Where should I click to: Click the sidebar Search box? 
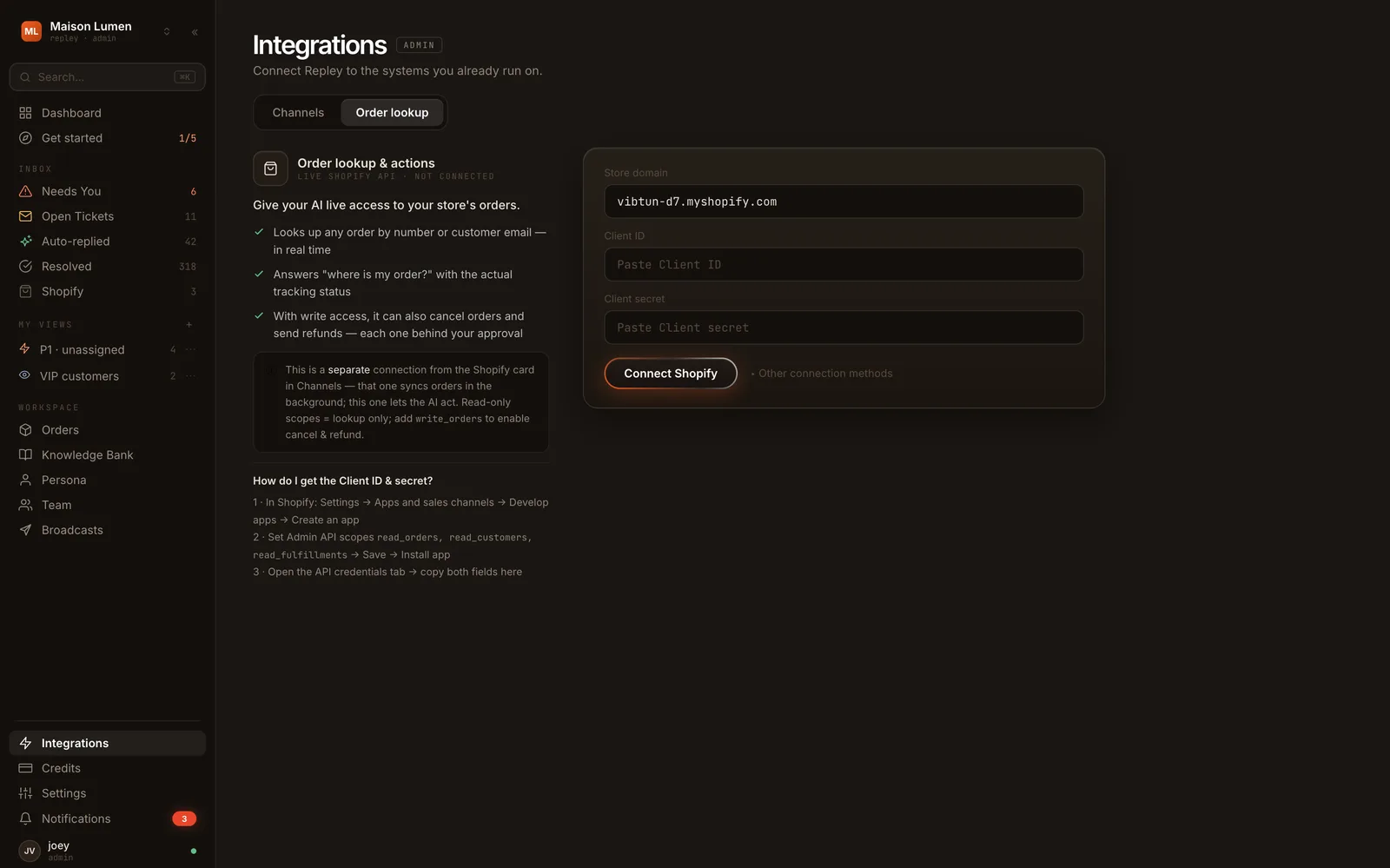[x=108, y=77]
